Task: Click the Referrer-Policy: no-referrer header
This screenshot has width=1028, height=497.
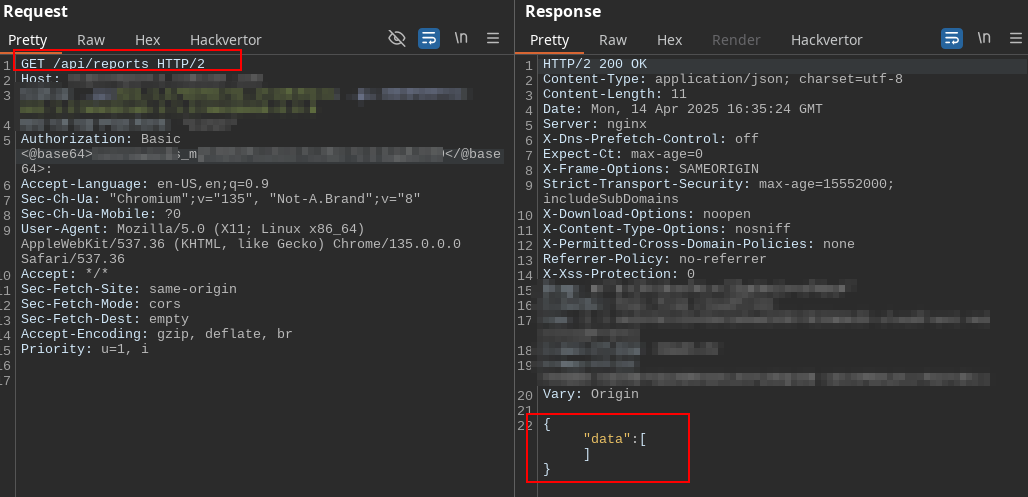Action: [654, 259]
